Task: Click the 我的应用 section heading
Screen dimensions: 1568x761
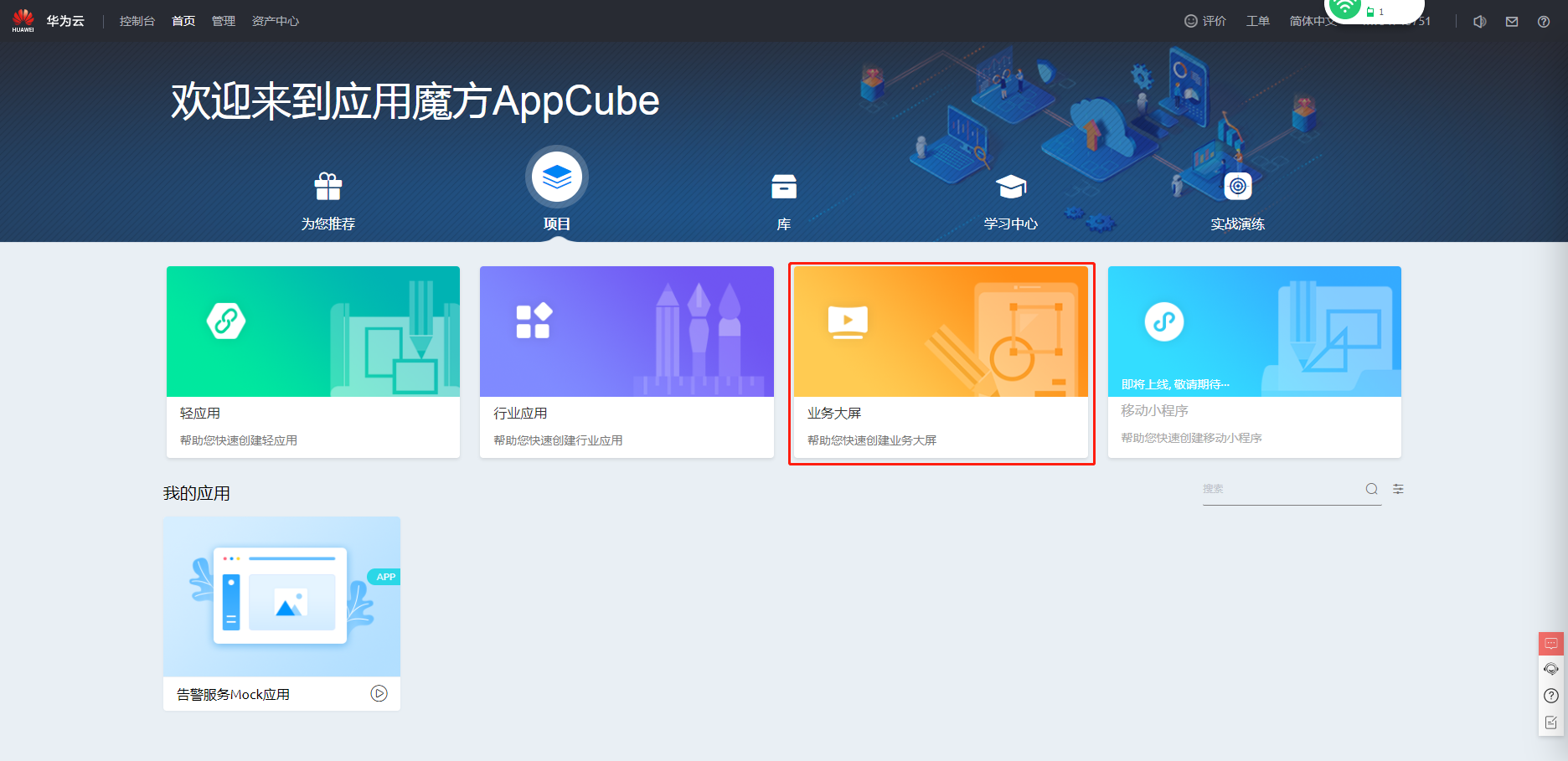Action: [197, 493]
